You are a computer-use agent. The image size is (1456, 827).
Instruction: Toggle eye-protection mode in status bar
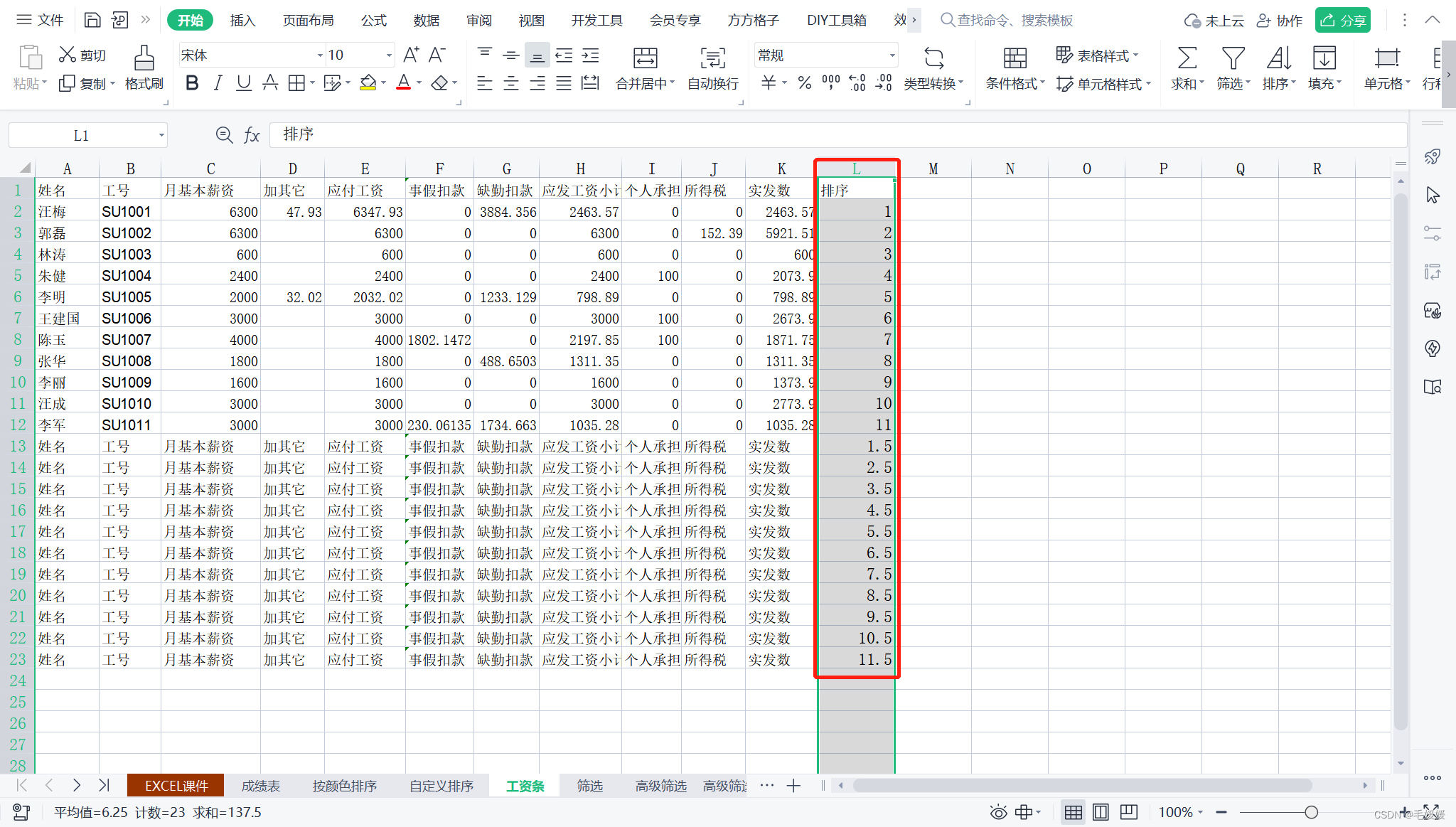point(998,812)
